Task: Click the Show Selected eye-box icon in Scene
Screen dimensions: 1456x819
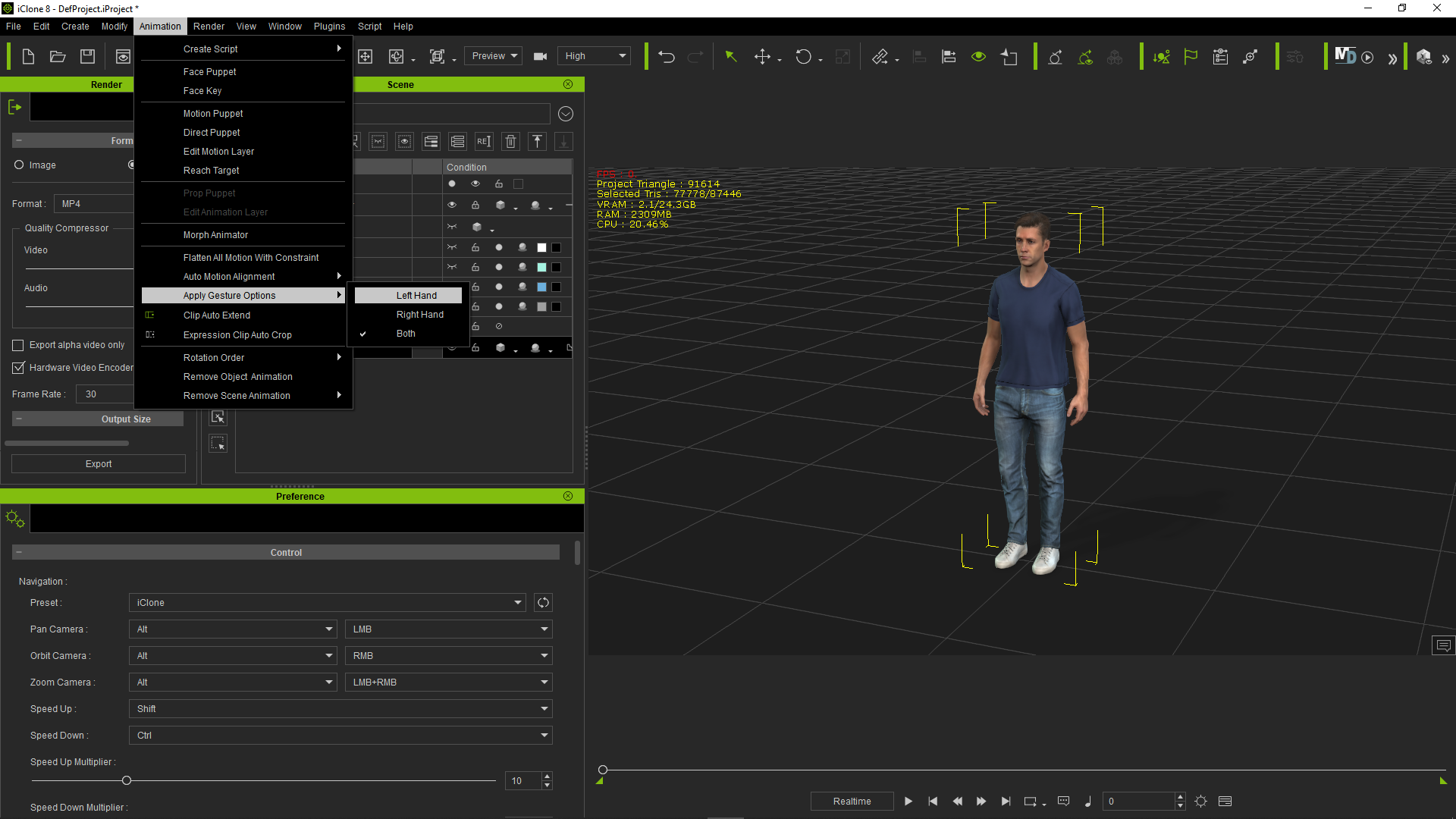Action: coord(405,142)
